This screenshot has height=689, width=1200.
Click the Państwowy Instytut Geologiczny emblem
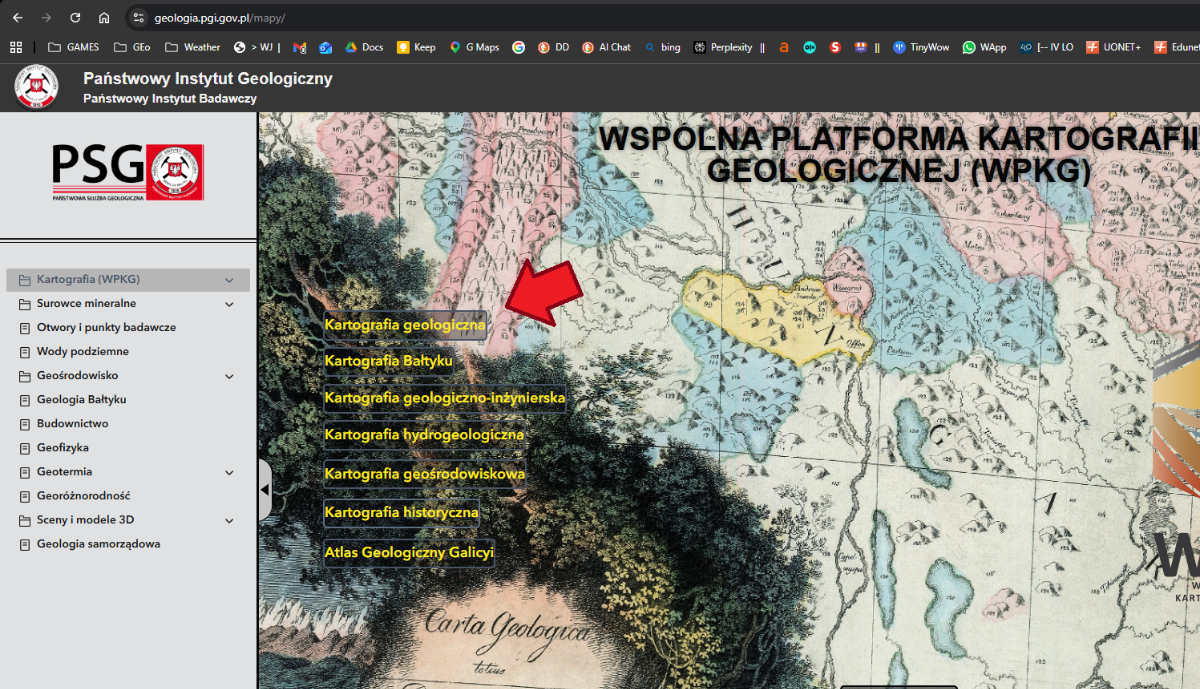coord(36,87)
